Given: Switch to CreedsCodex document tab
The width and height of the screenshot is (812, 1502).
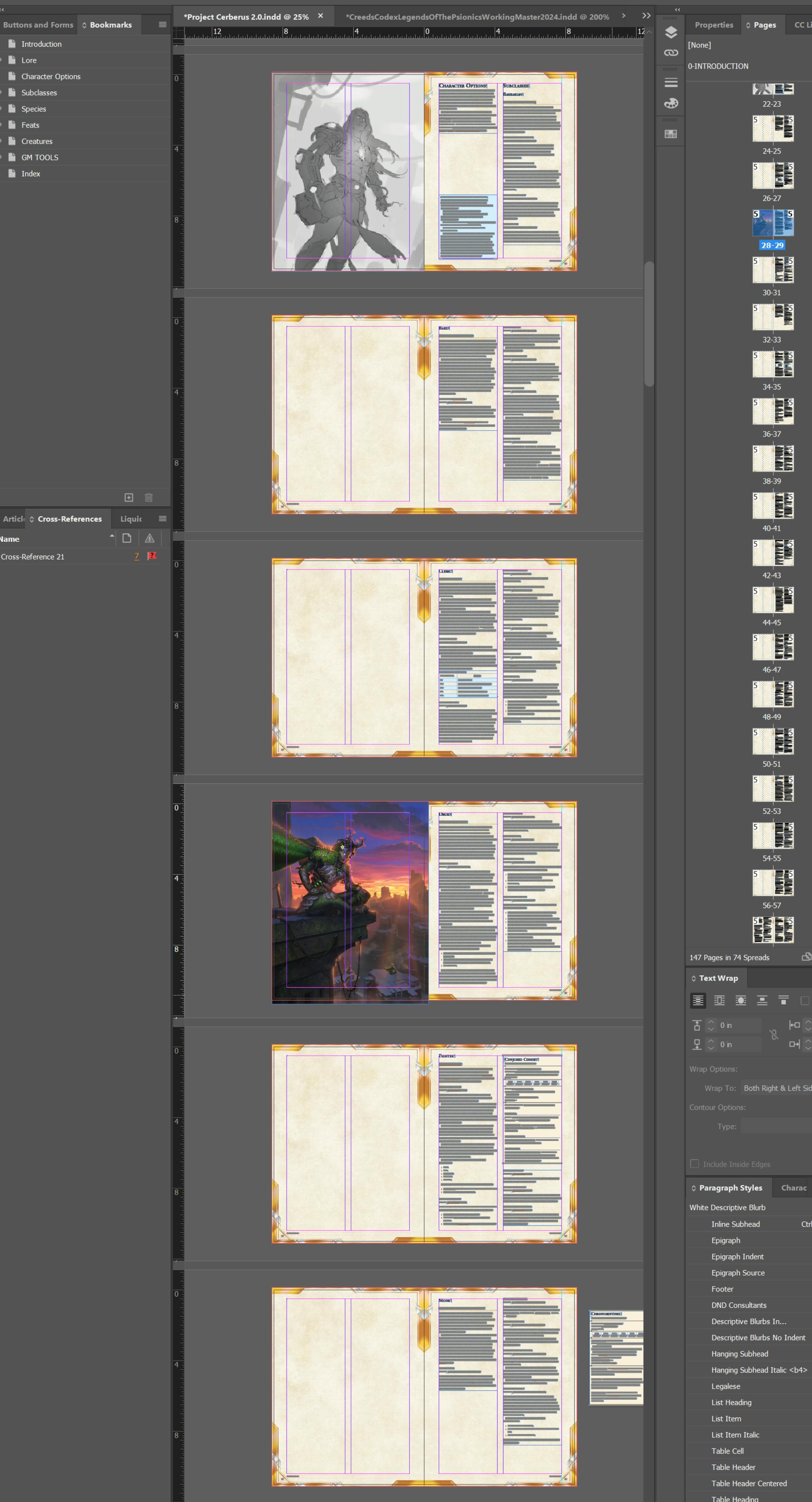Looking at the screenshot, I should [477, 17].
